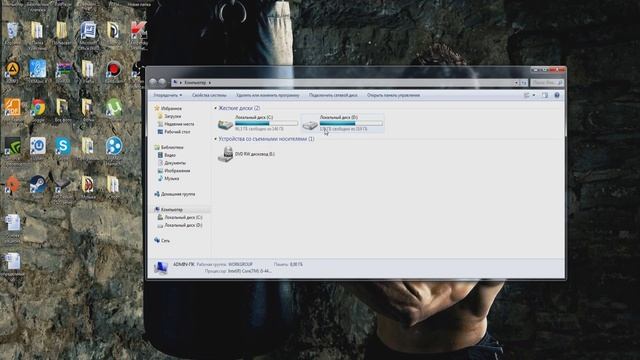
Task: Click the address bar refresh button
Action: [523, 82]
